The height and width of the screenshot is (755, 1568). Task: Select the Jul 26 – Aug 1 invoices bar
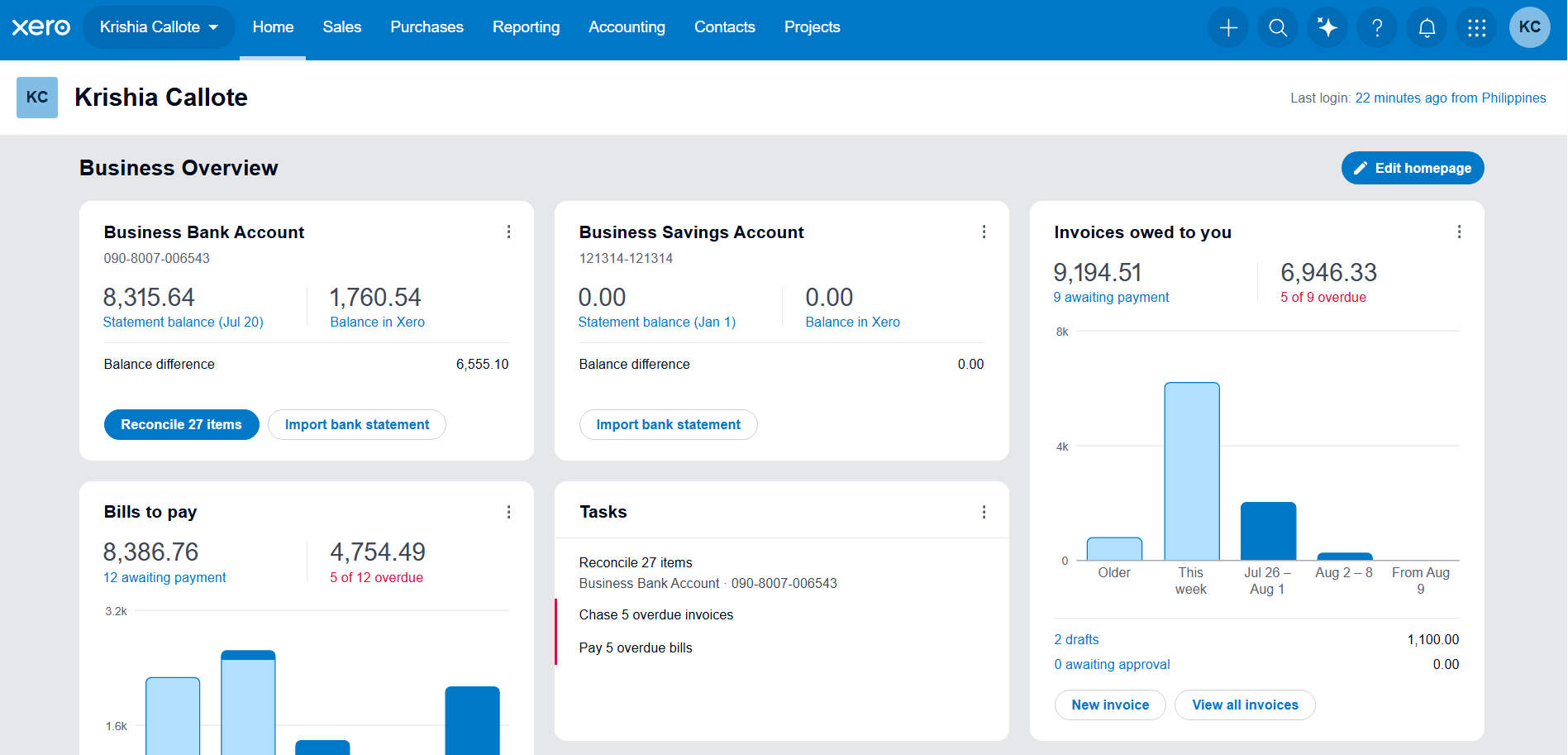click(x=1269, y=532)
